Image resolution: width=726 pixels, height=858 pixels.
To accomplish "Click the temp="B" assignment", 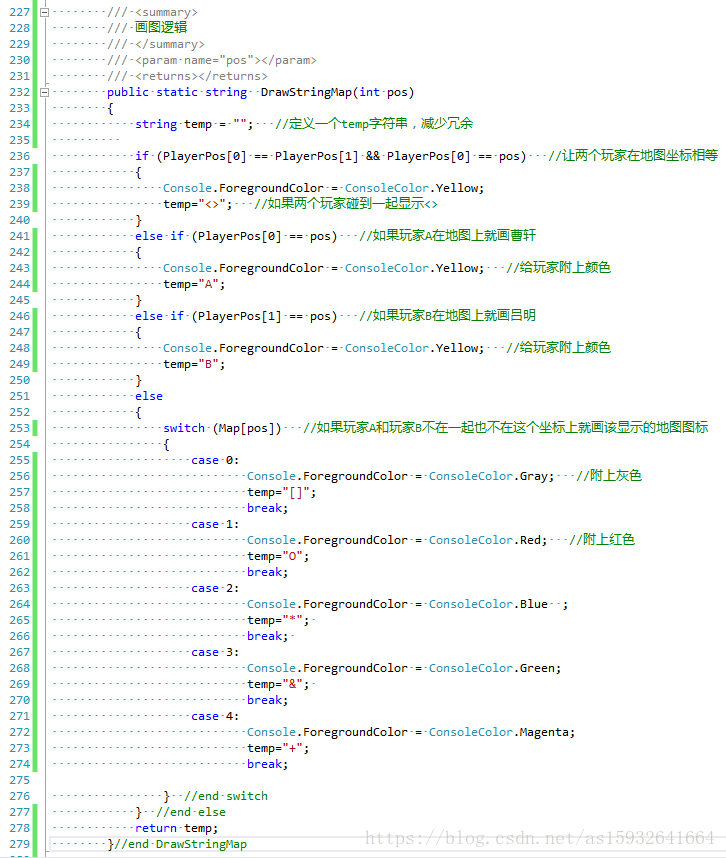I will 194,364.
